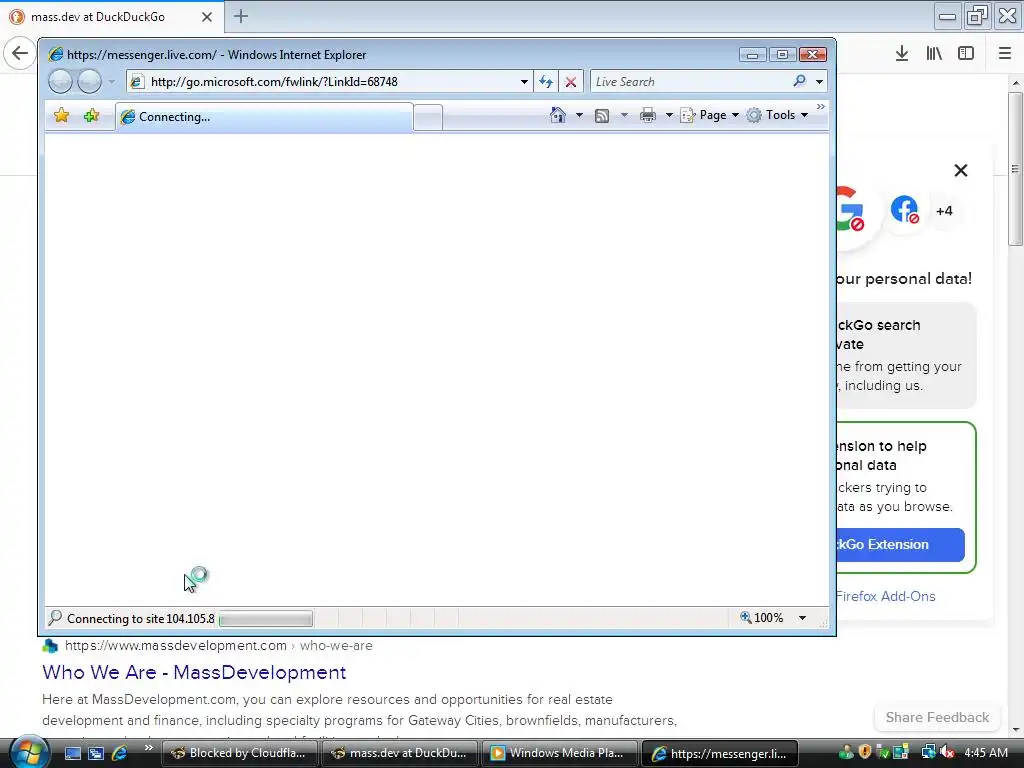Expand the quick launch overflow chevron

click(148, 748)
